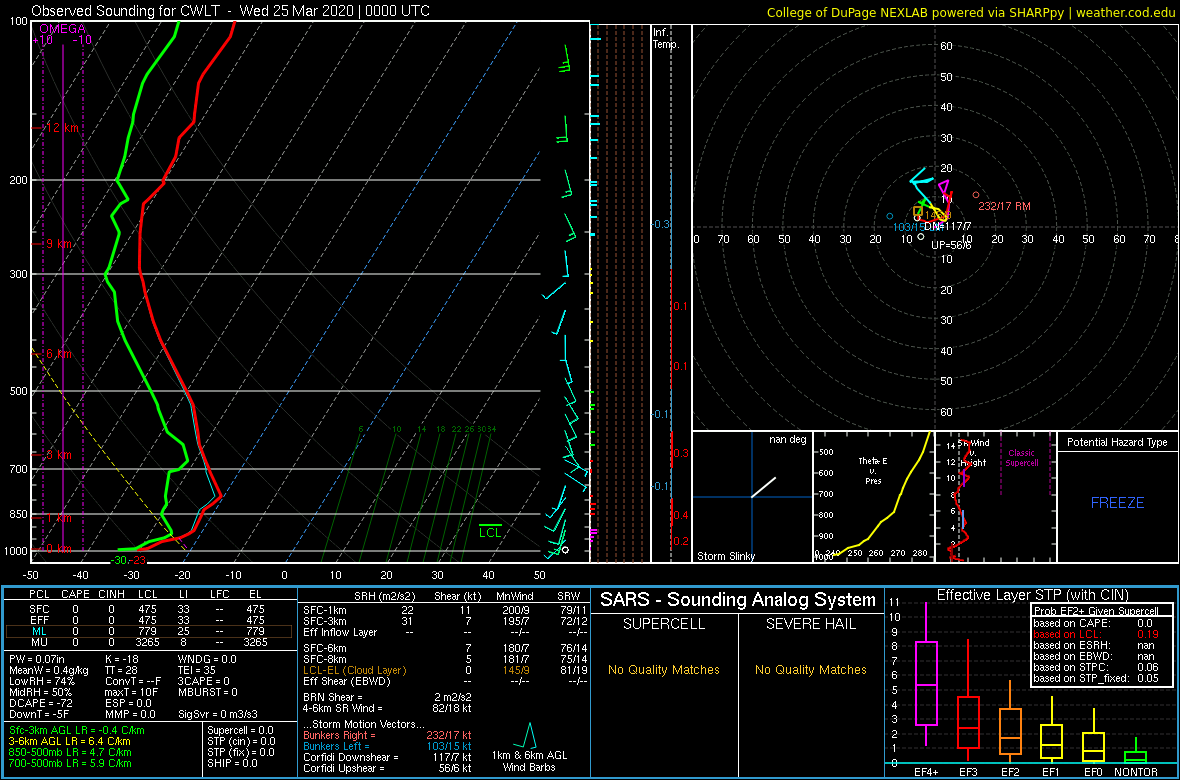Click the Potential Hazard Type header

[x=1117, y=443]
